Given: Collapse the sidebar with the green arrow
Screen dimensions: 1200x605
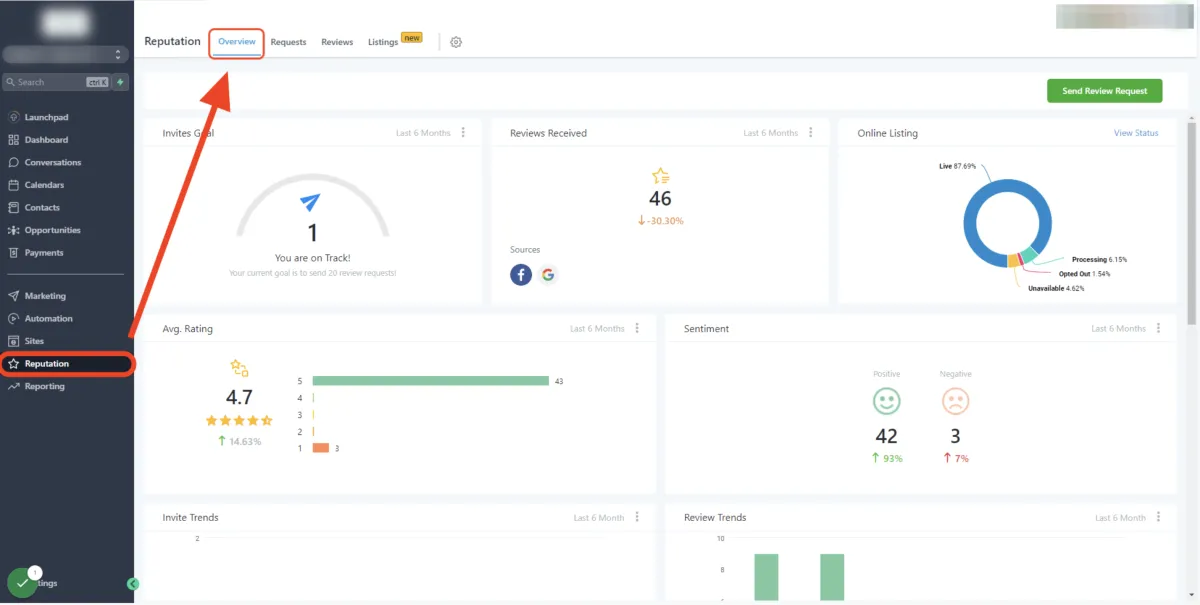Looking at the screenshot, I should click(x=133, y=584).
